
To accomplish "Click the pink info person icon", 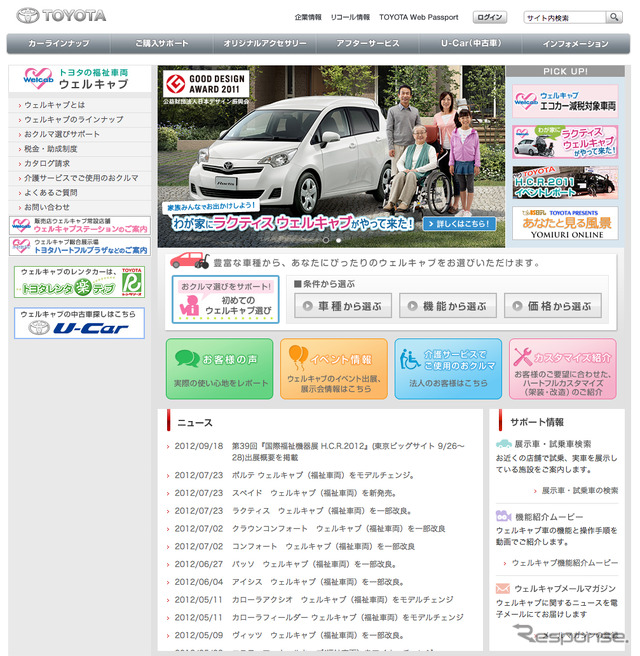I will click(189, 305).
